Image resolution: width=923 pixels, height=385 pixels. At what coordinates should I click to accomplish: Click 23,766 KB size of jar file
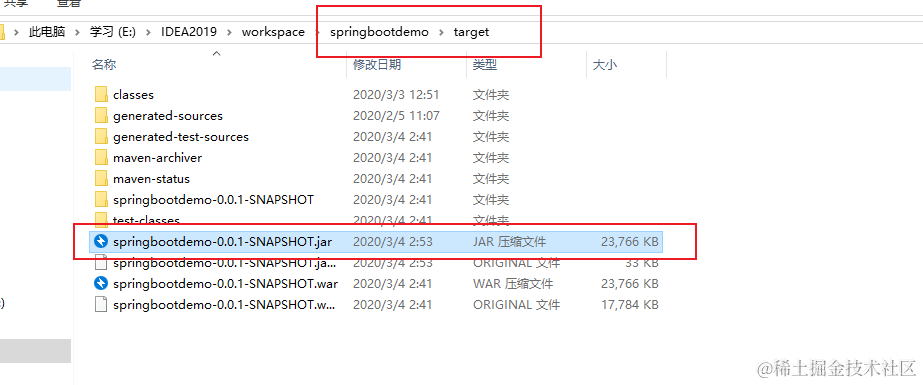pos(629,241)
